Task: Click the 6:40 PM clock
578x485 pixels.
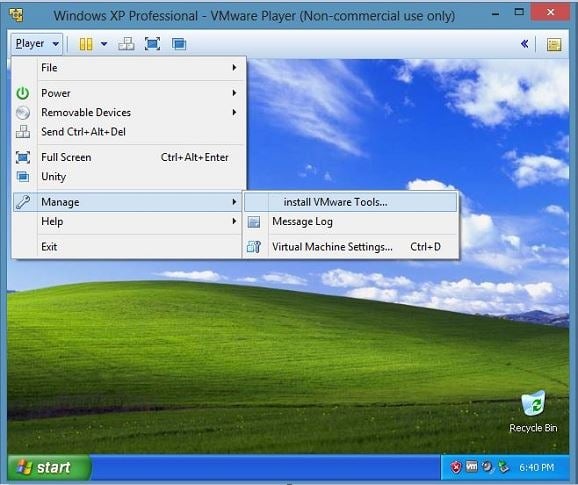Action: 537,467
